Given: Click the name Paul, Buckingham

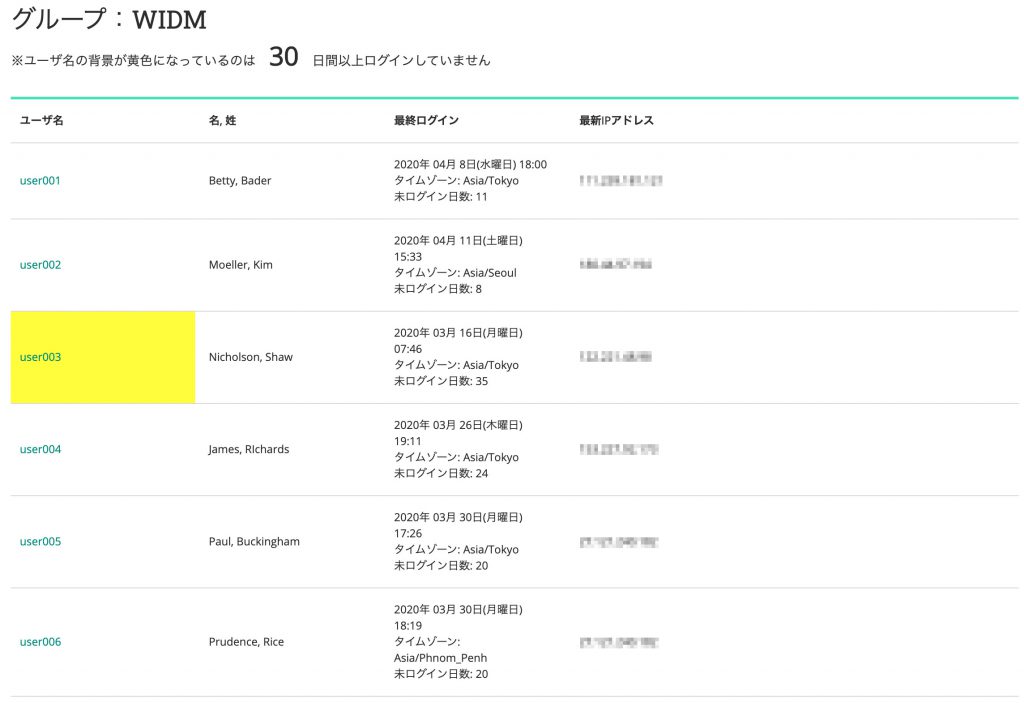Looking at the screenshot, I should coord(254,542).
